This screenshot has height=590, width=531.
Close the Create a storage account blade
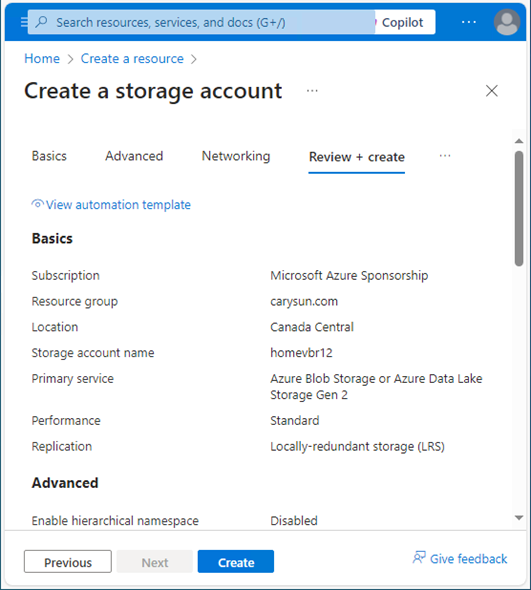[491, 91]
